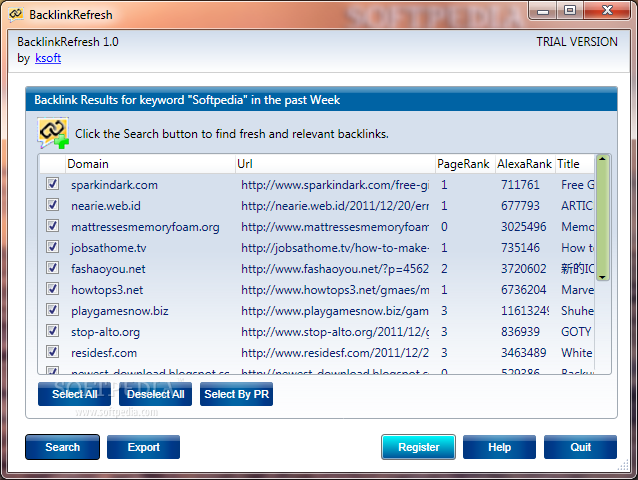Click AlexaRank value 3025496
This screenshot has width=638, height=480.
point(523,227)
